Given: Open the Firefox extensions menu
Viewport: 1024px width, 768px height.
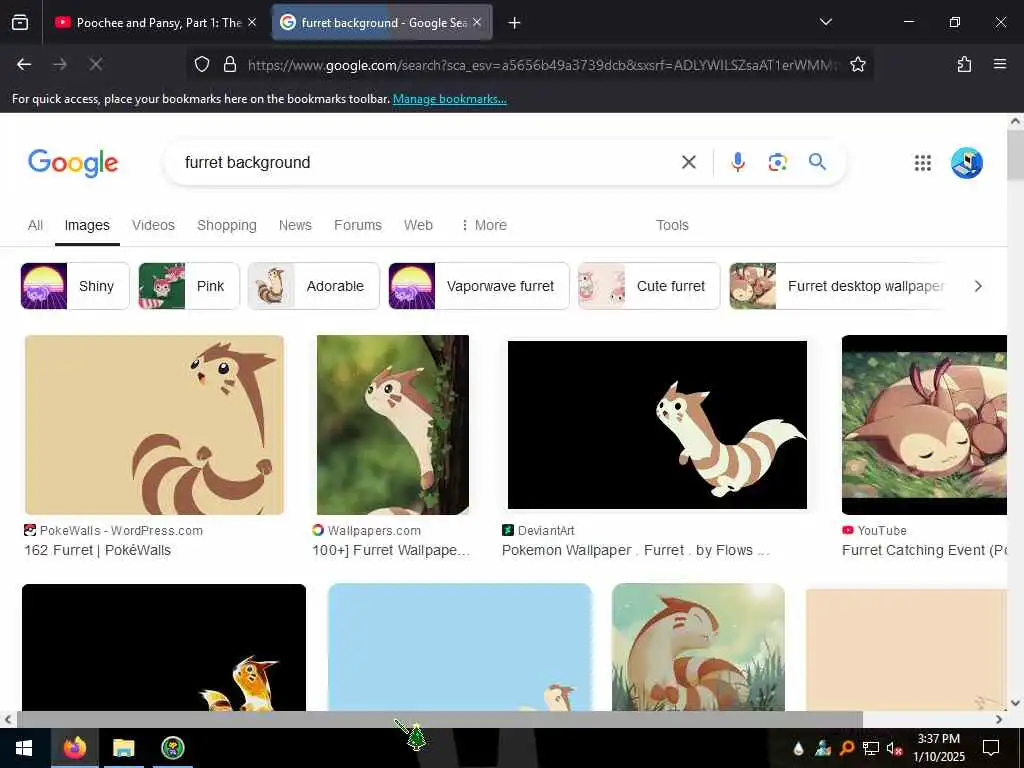Looking at the screenshot, I should click(x=964, y=64).
